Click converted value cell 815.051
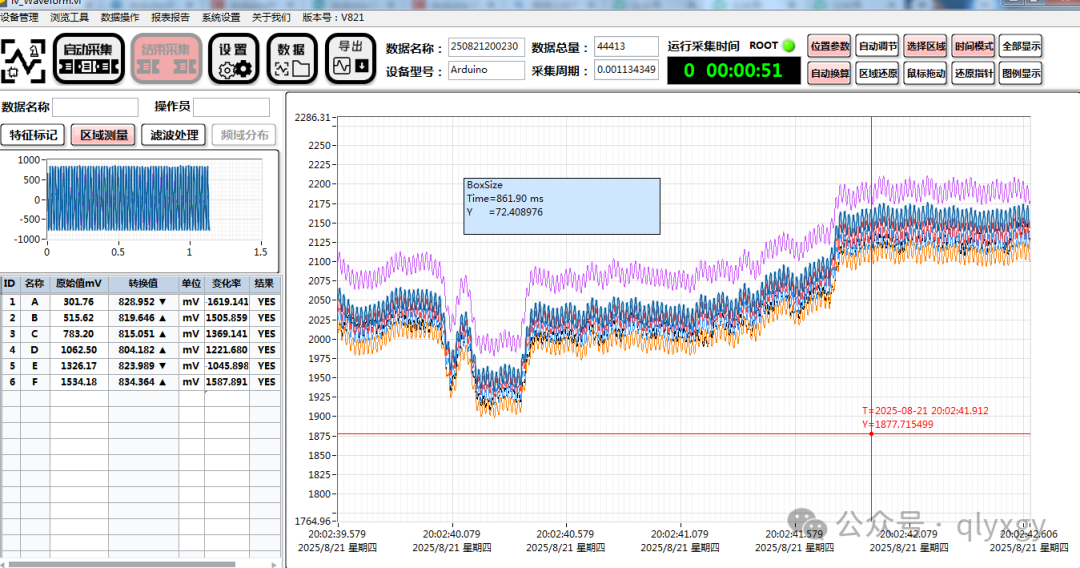 click(x=143, y=334)
